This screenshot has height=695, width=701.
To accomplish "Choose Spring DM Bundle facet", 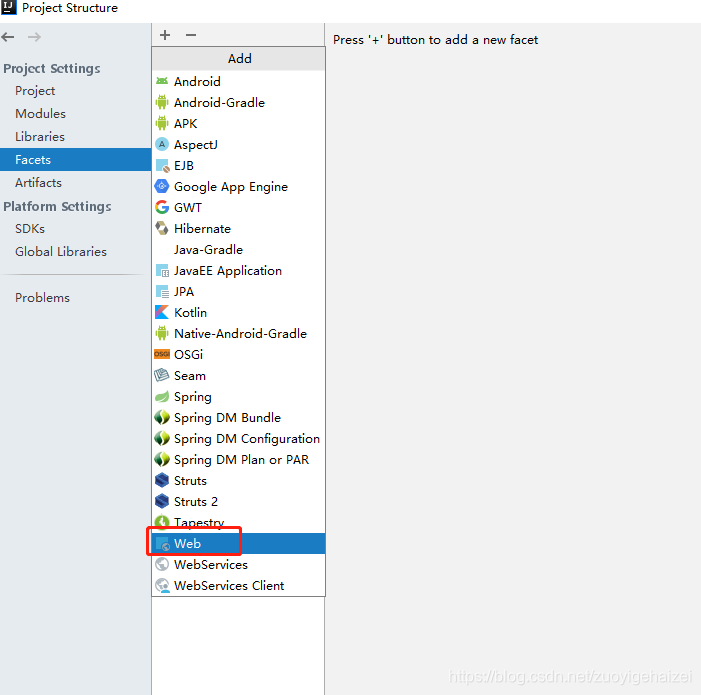I will click(239, 417).
